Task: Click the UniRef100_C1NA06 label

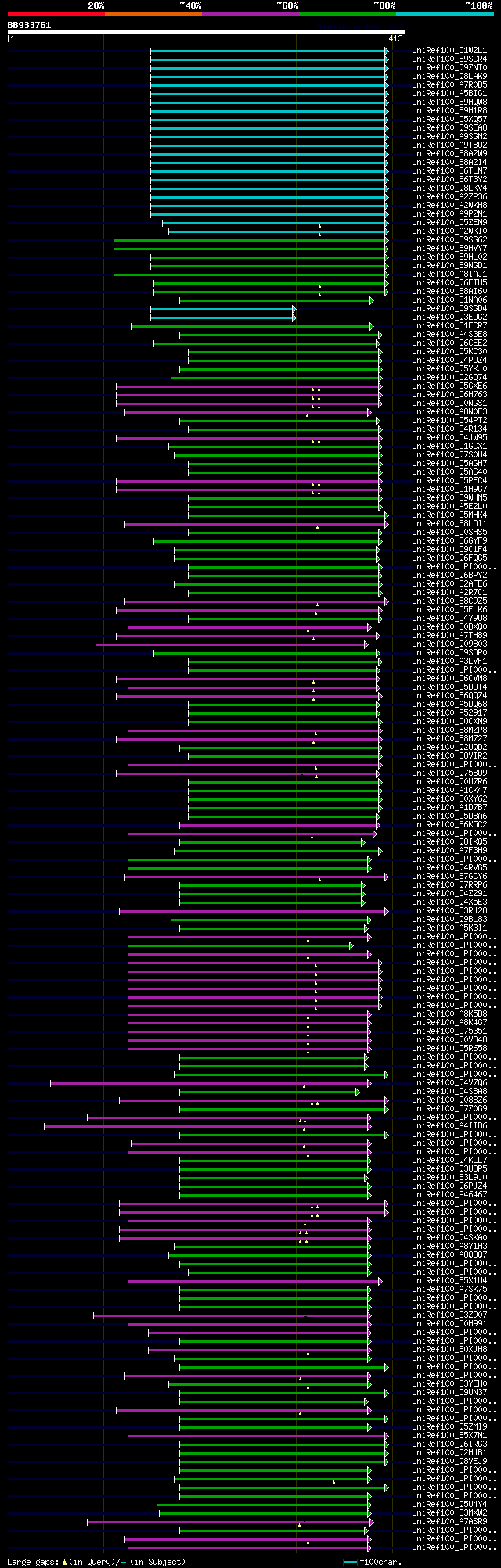Action: point(449,300)
